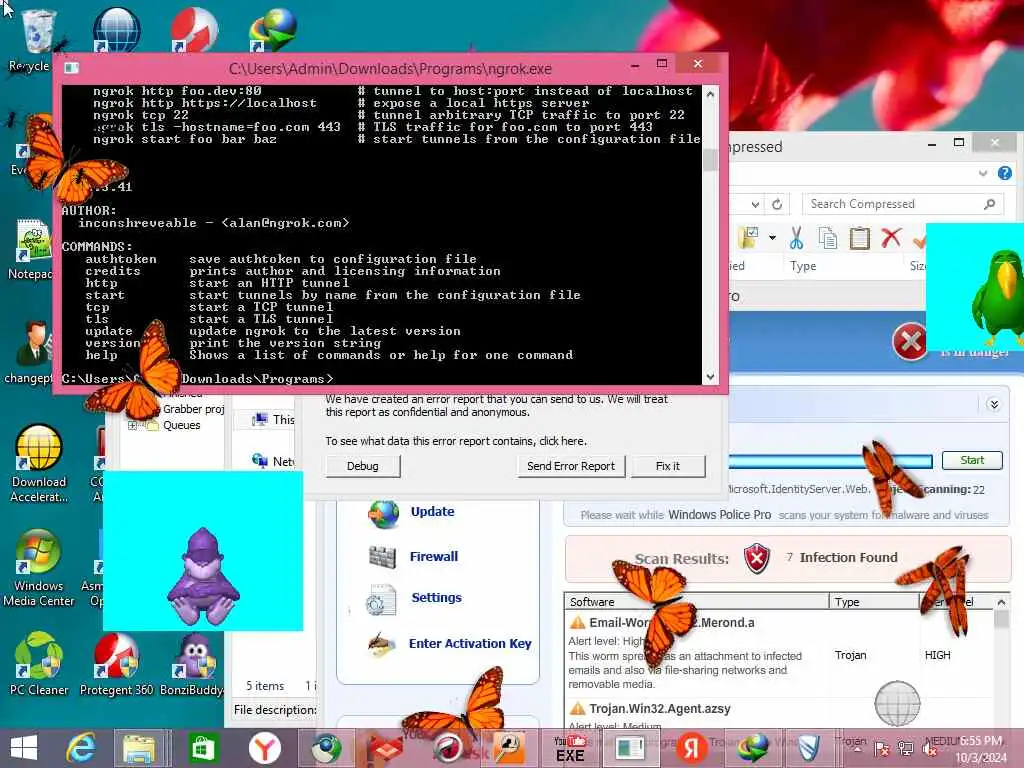1024x768 pixels.
Task: Click the Software column header in scan results
Action: point(696,601)
